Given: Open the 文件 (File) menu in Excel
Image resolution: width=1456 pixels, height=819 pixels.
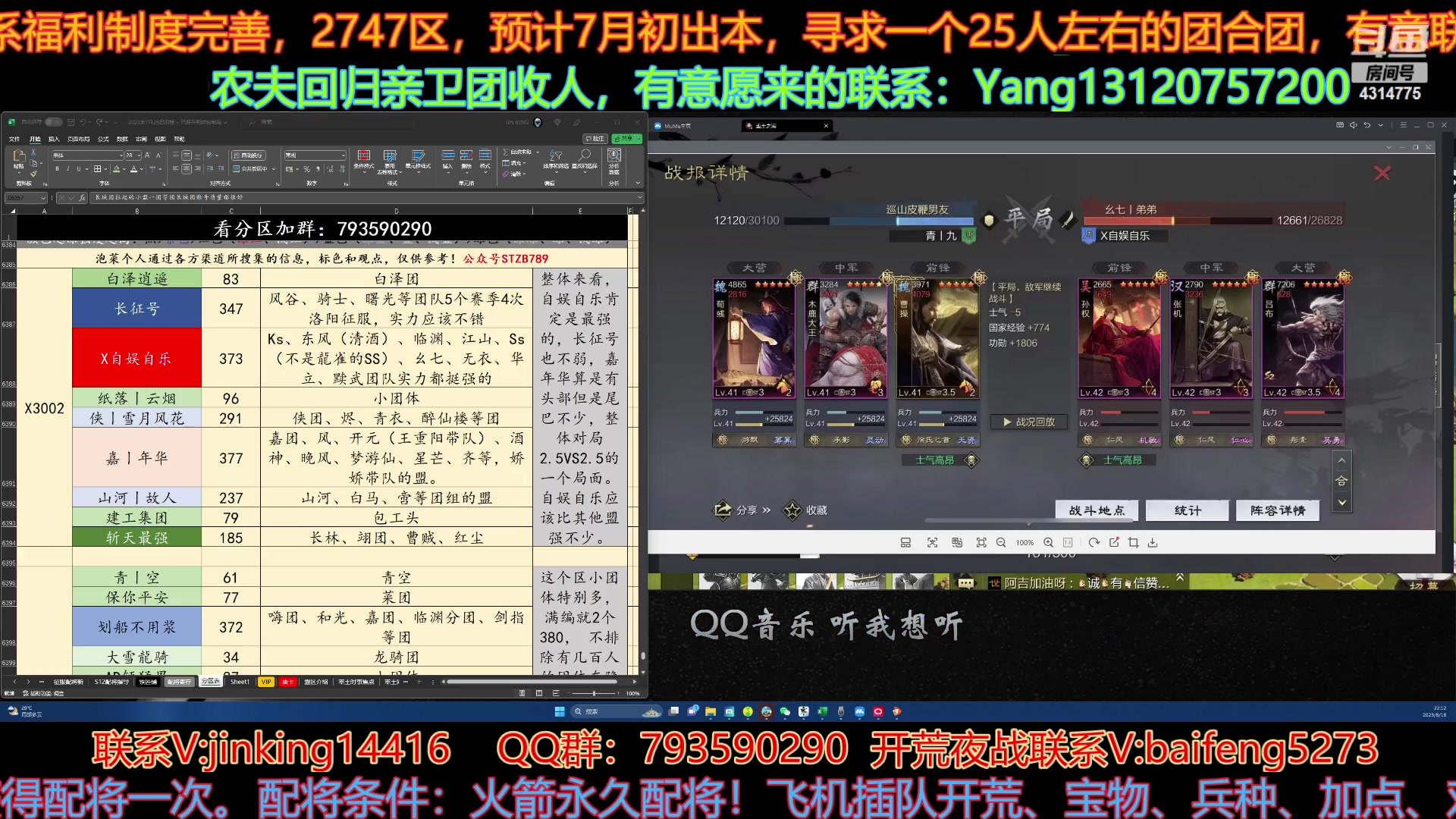Looking at the screenshot, I should (x=14, y=139).
